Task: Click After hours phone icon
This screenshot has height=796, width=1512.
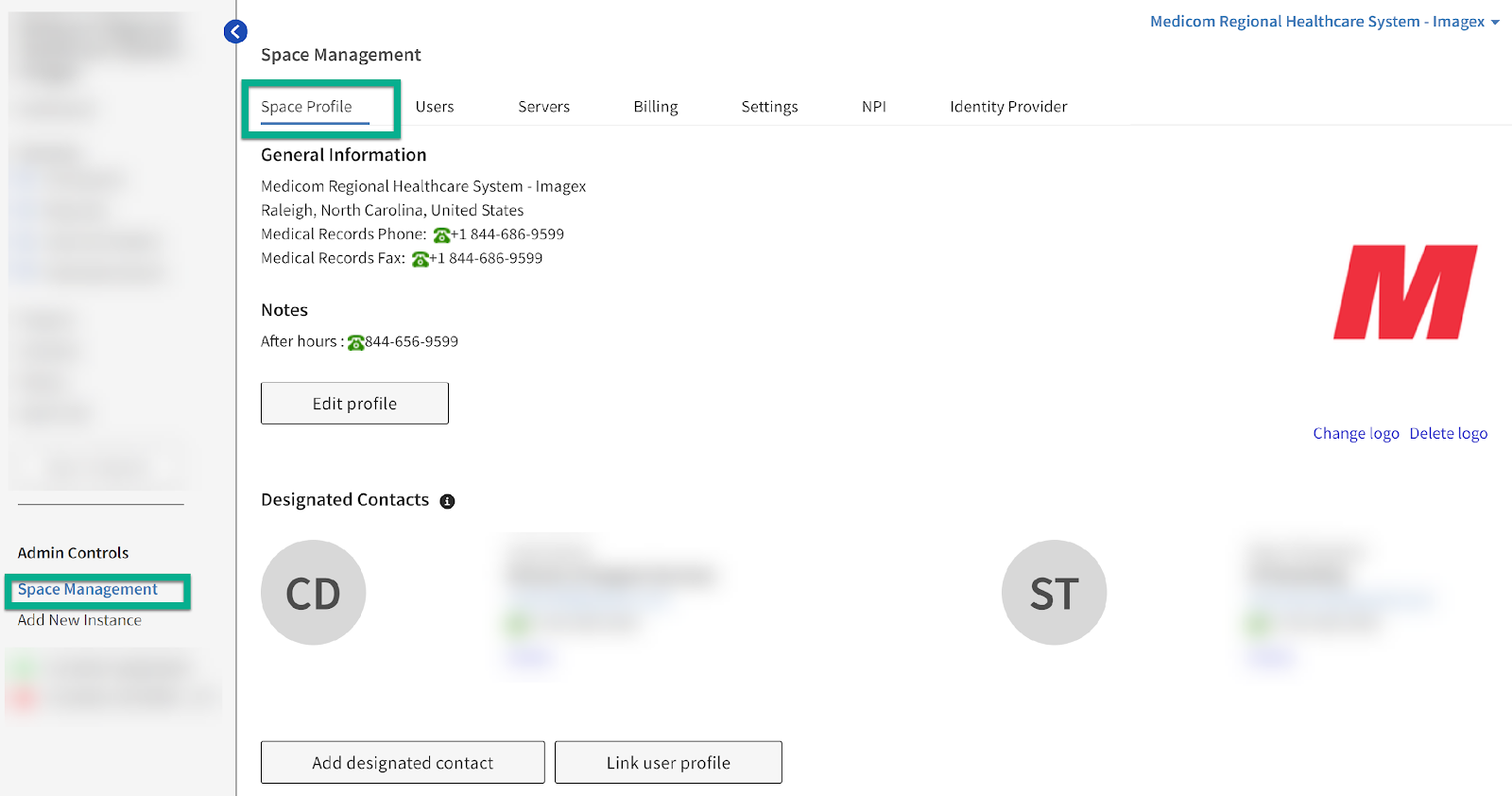Action: pyautogui.click(x=355, y=342)
